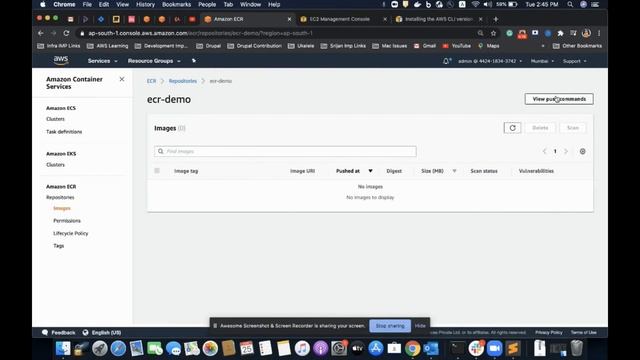Click the Scan button
This screenshot has height=360, width=640.
click(x=573, y=128)
